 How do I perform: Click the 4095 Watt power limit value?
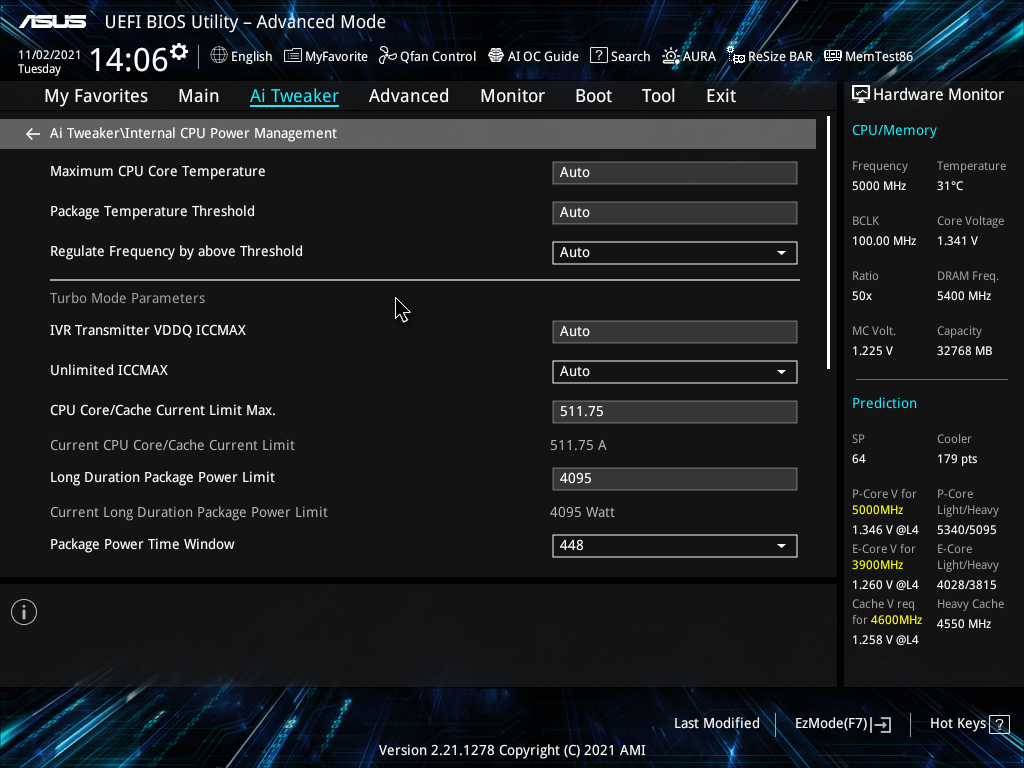[582, 512]
